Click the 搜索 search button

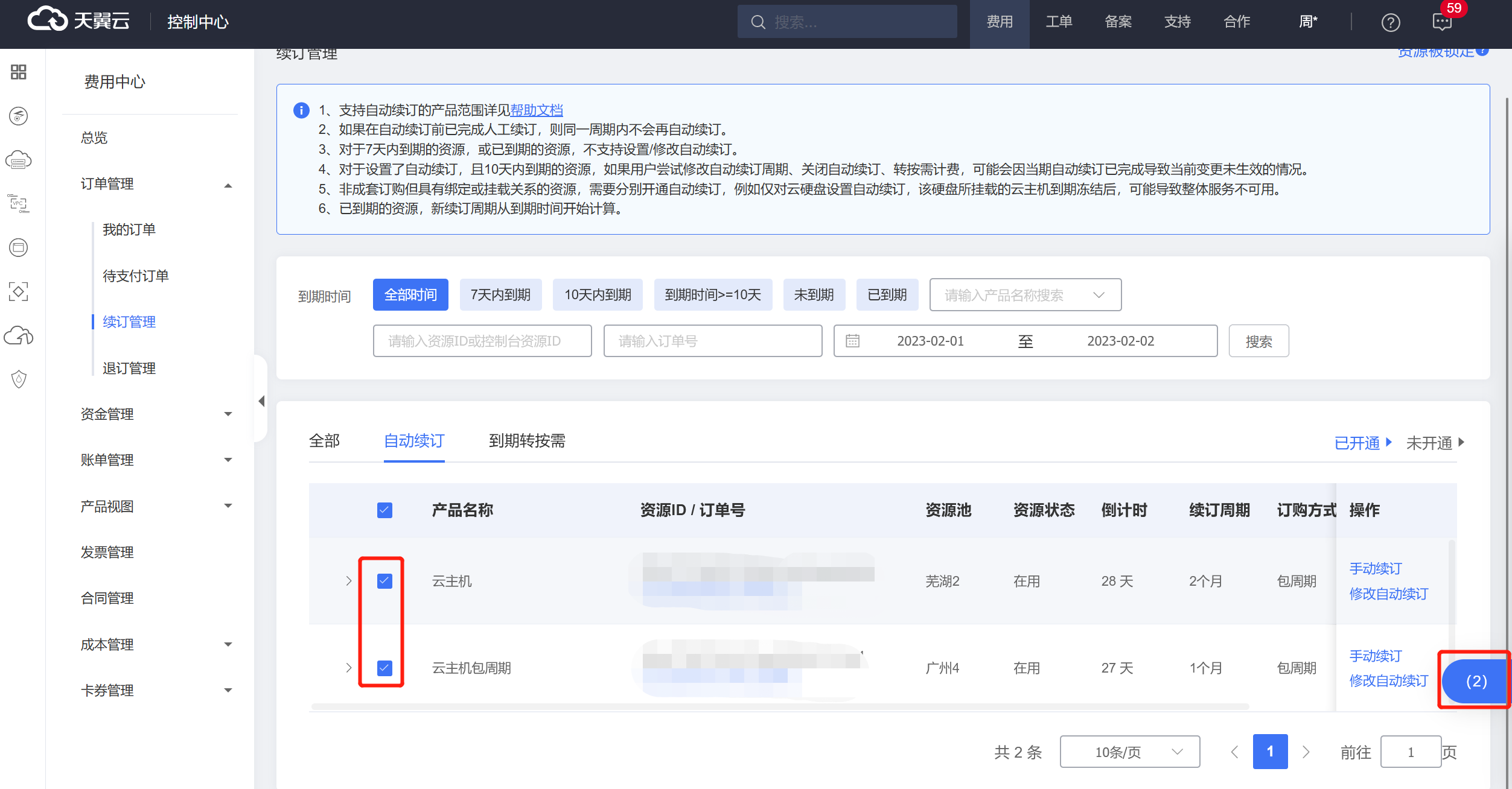point(1258,341)
